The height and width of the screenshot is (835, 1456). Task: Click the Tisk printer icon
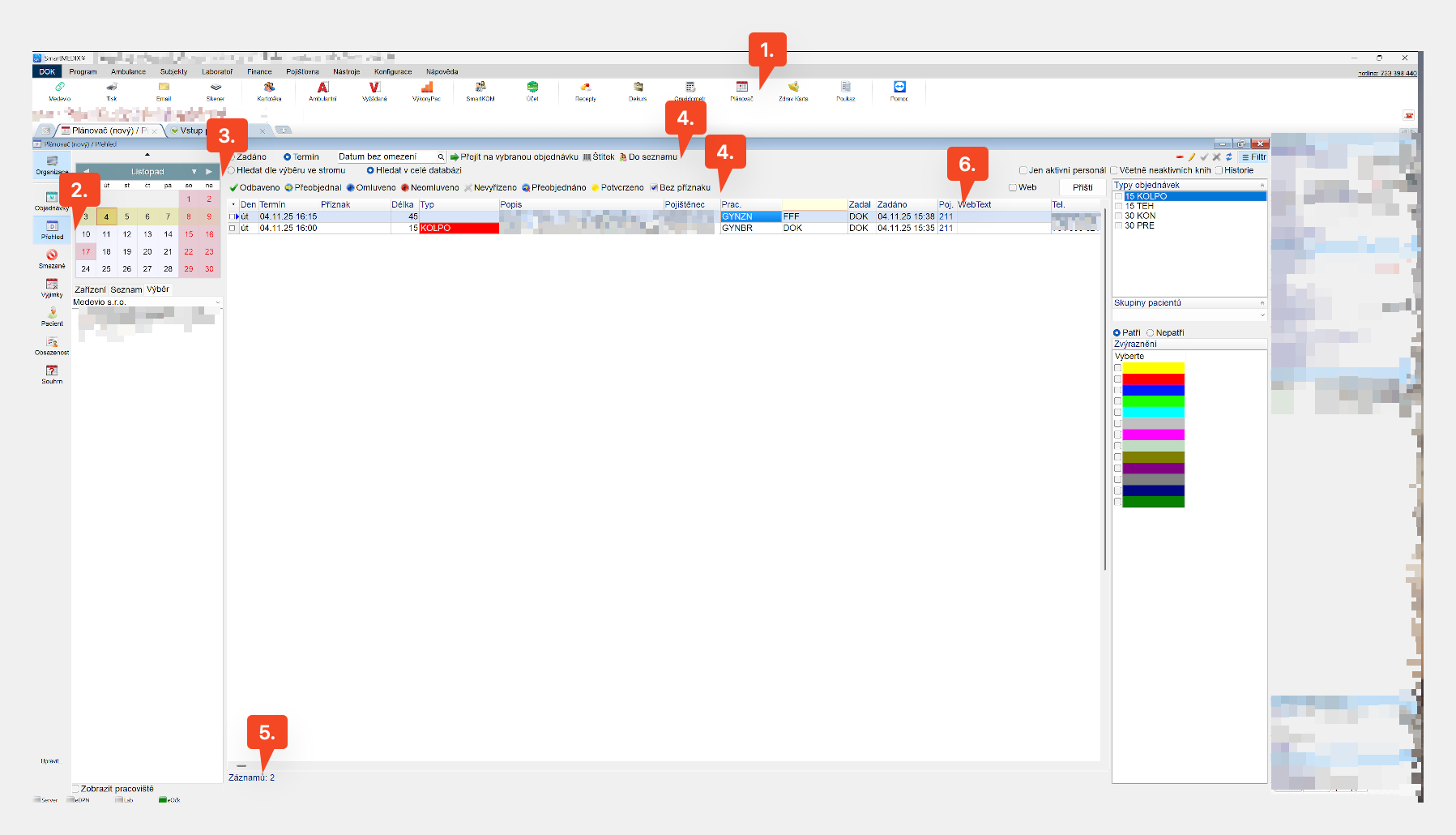click(112, 90)
